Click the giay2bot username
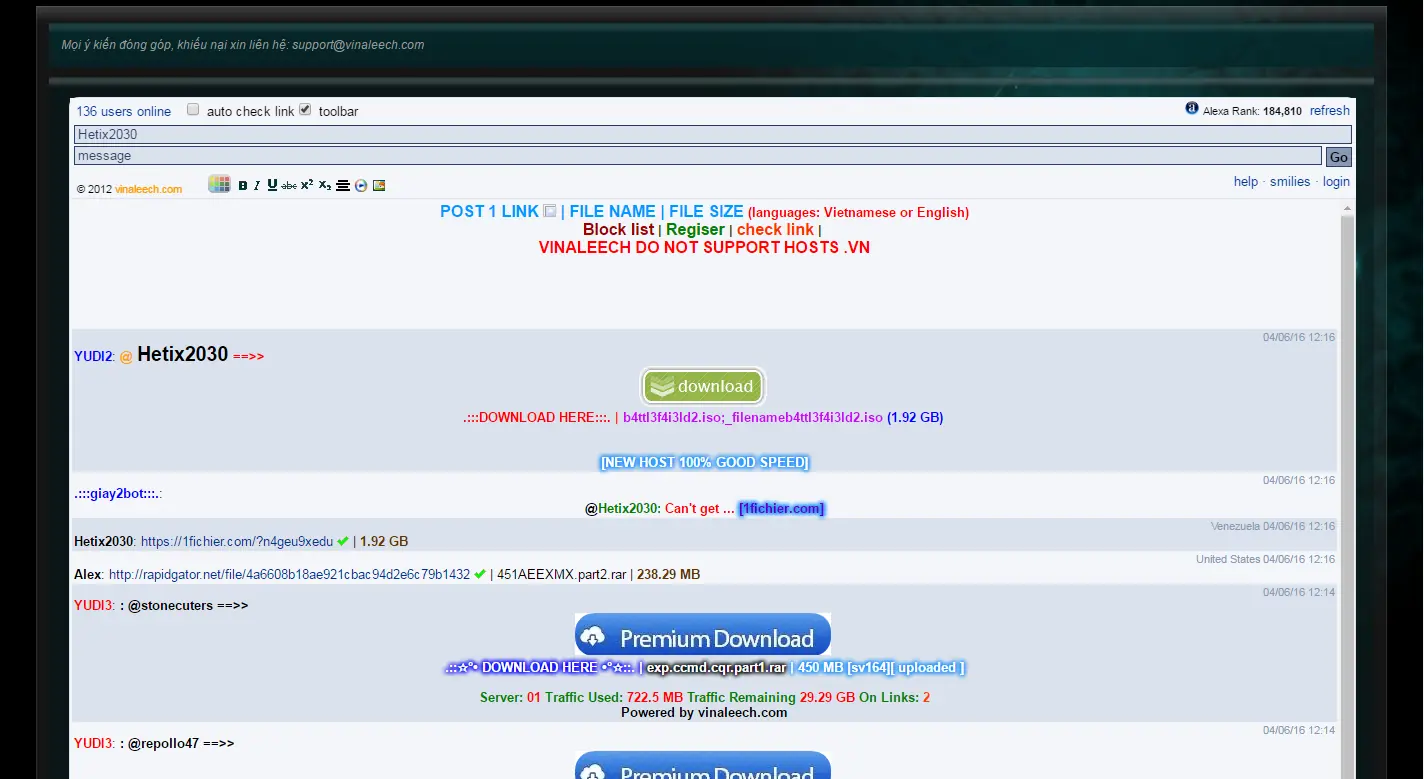 118,493
